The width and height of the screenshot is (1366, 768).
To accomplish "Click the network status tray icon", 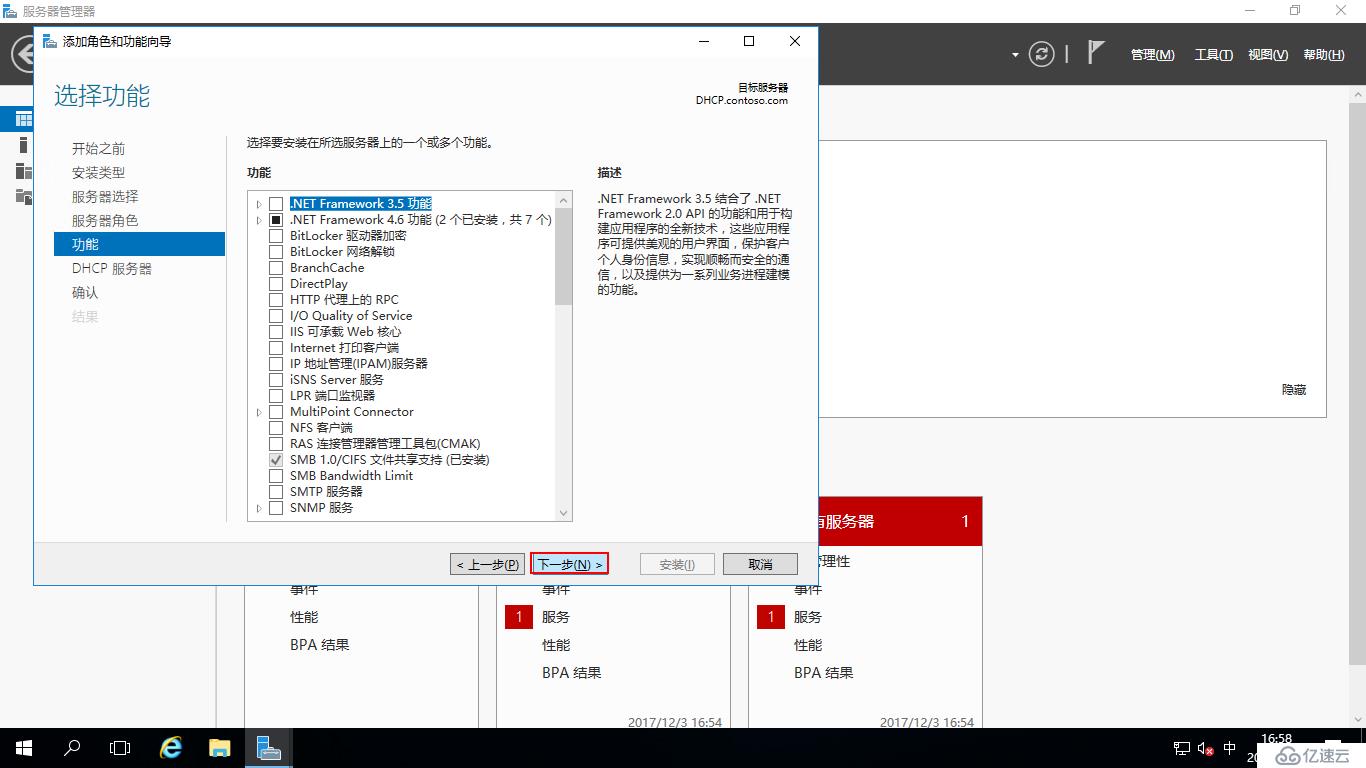I will coord(1181,748).
